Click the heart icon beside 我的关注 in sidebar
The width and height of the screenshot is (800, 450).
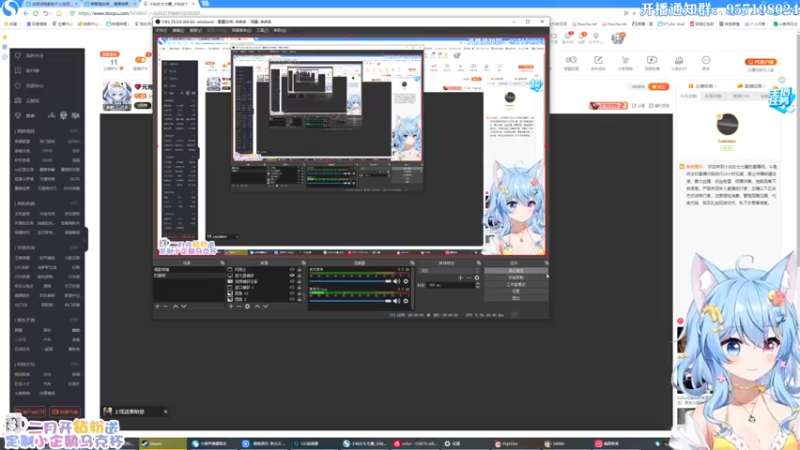(x=18, y=55)
